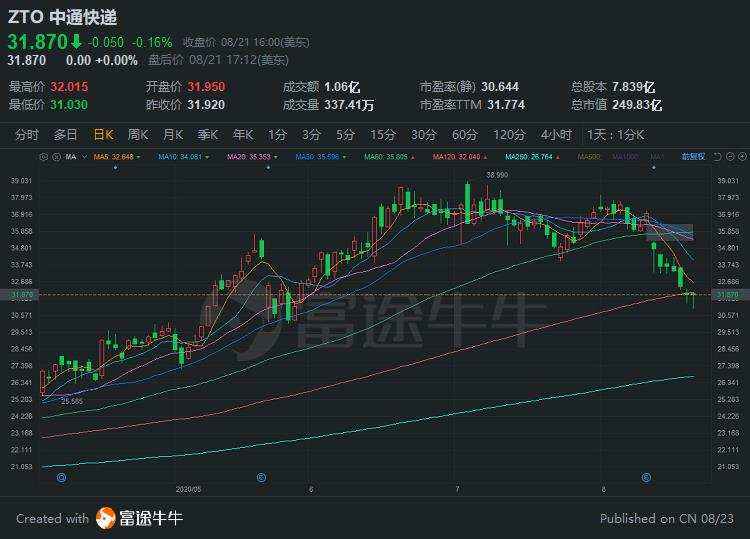Toggle the MA250 moving average line
Screen dimensions: 750x539
tap(532, 157)
